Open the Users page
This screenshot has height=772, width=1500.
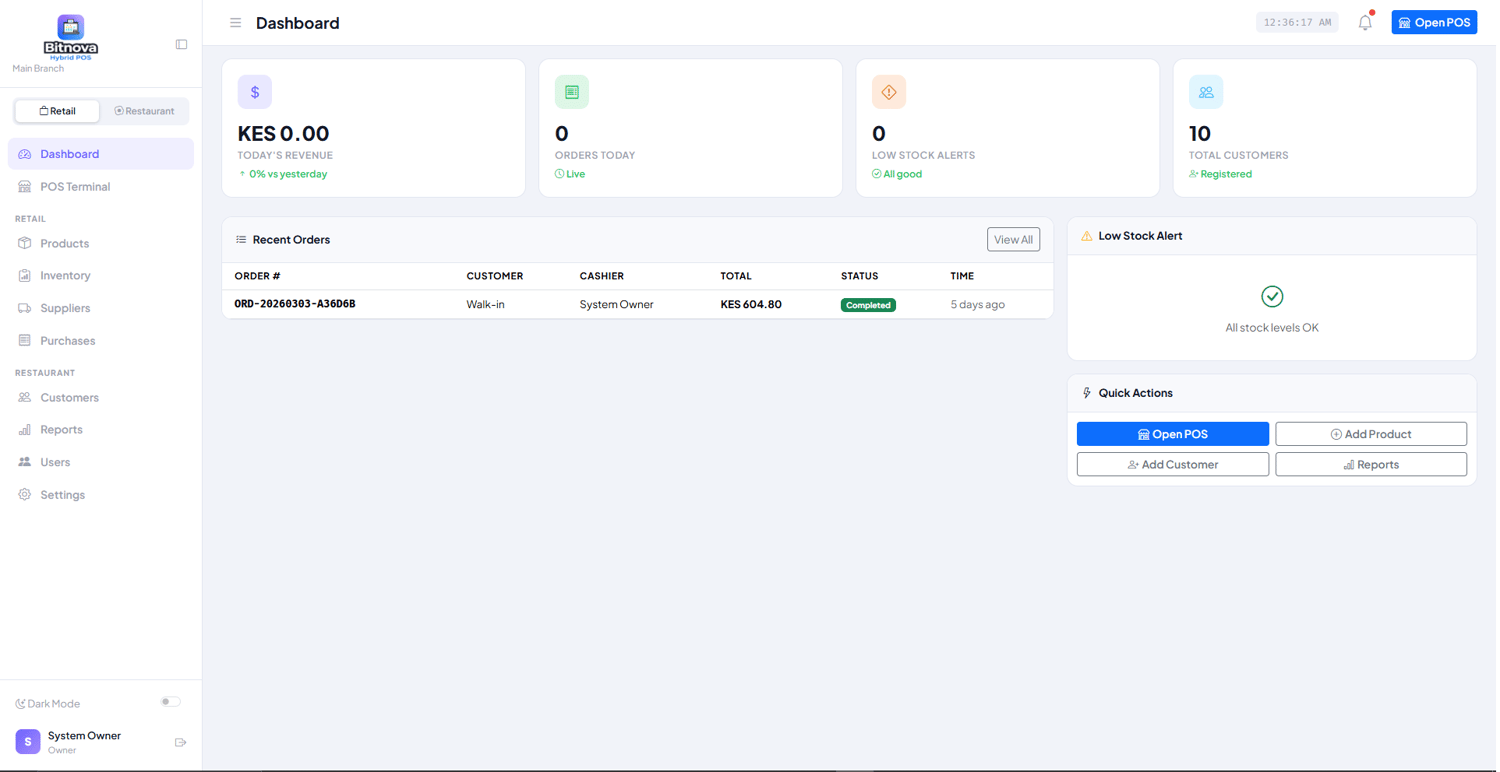click(x=101, y=462)
